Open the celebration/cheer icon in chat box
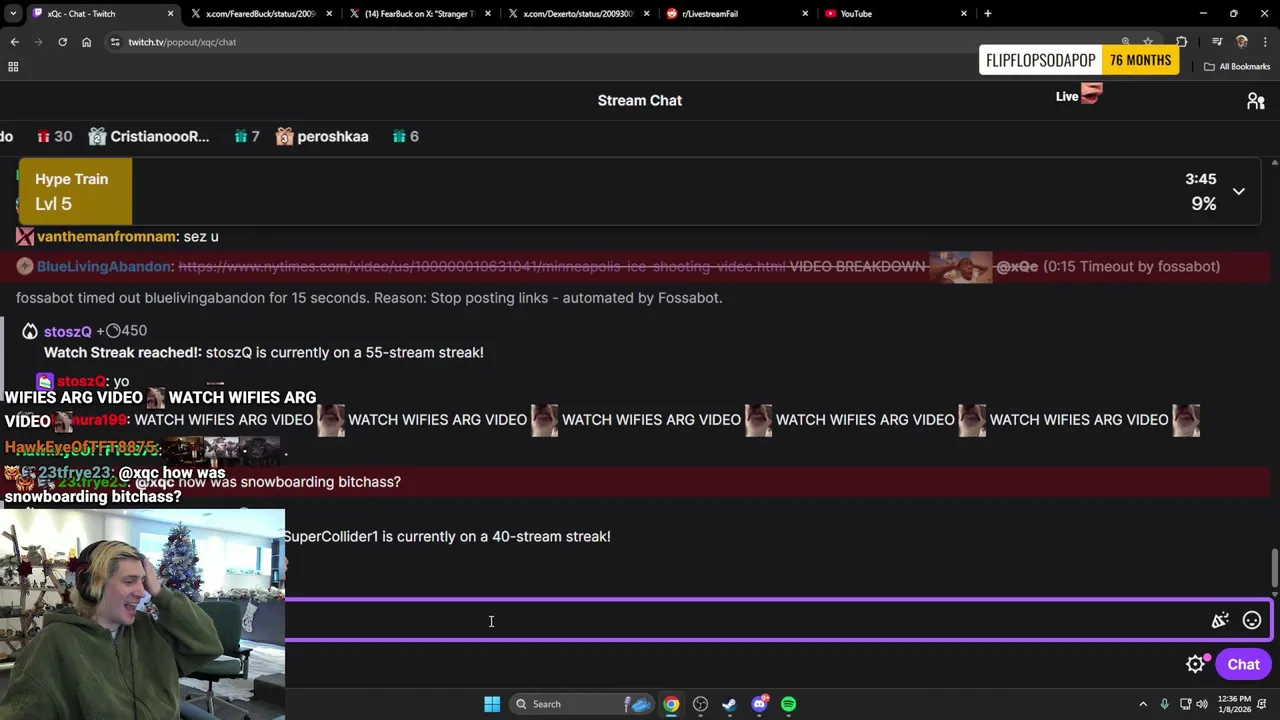The height and width of the screenshot is (720, 1280). 1220,621
